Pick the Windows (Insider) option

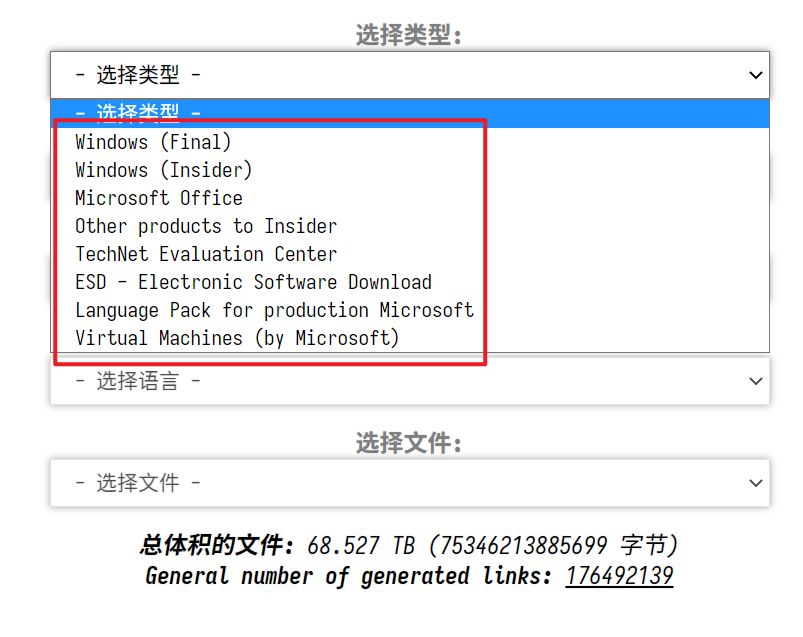[x=164, y=170]
